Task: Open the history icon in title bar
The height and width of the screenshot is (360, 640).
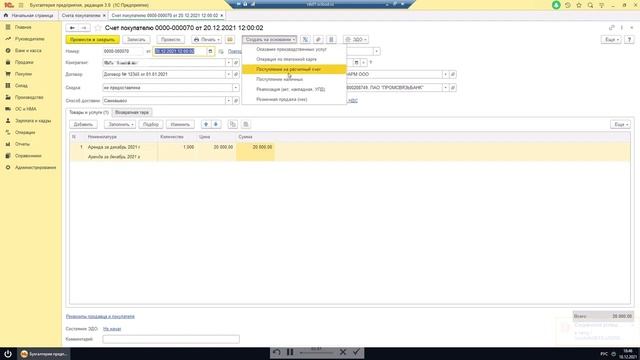Action: tap(567, 5)
